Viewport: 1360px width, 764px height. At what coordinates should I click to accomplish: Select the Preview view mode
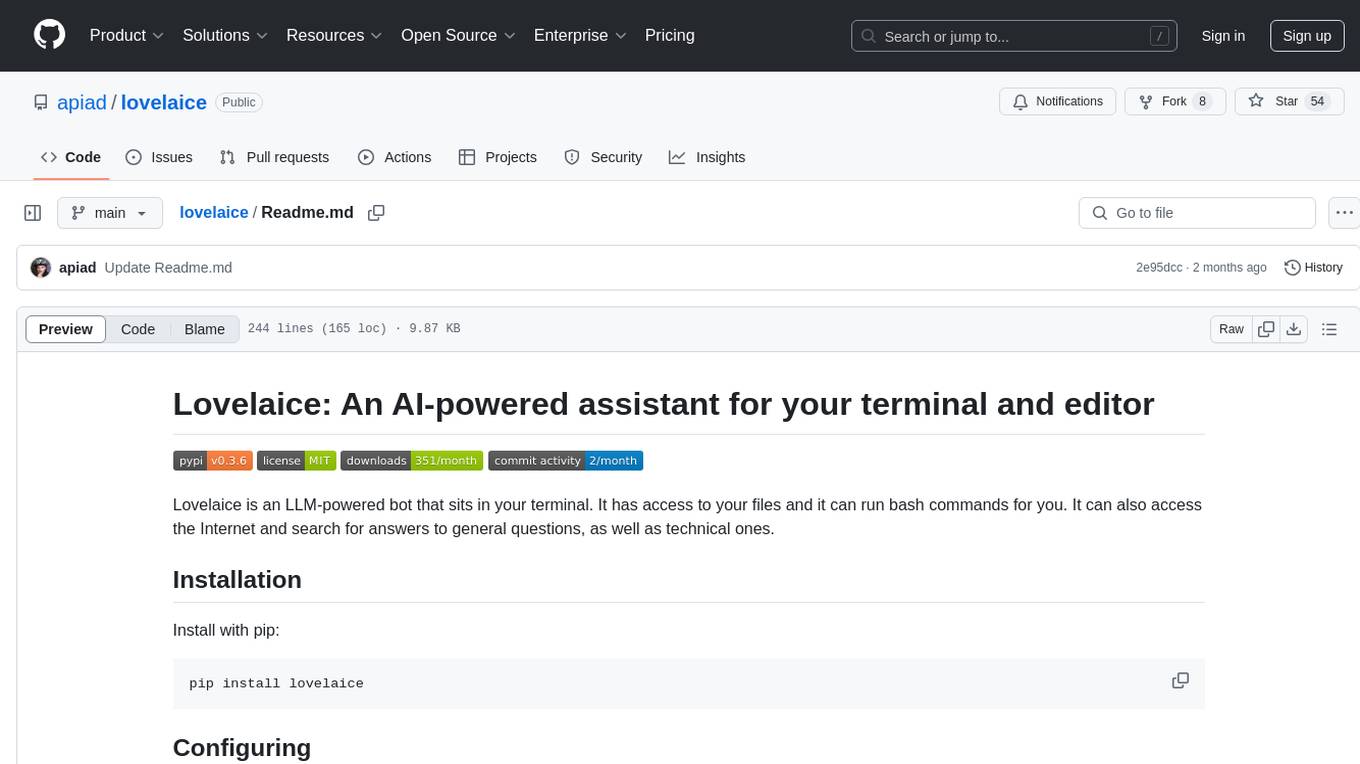(66, 329)
